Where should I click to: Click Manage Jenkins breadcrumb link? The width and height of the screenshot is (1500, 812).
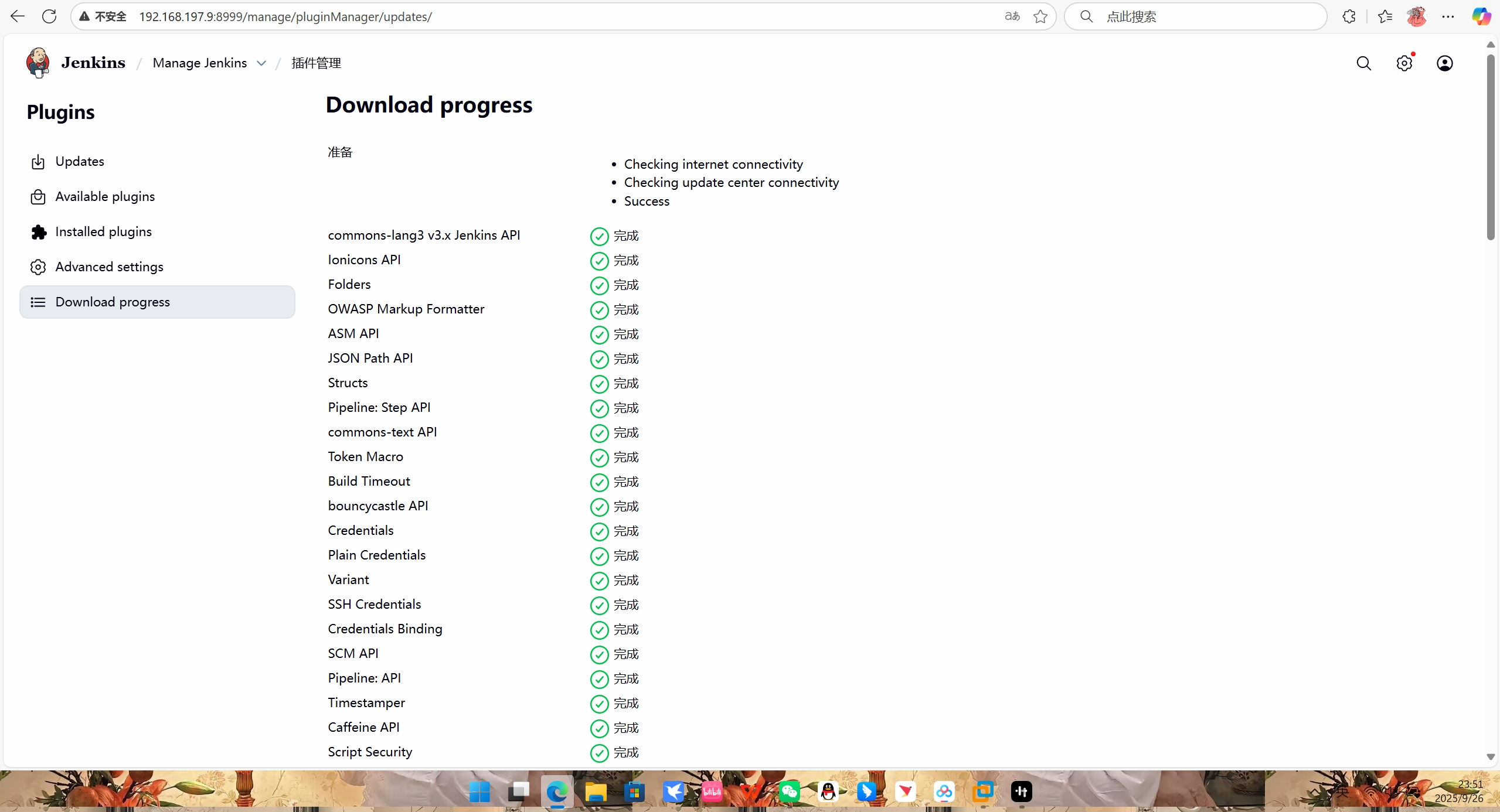[x=200, y=63]
